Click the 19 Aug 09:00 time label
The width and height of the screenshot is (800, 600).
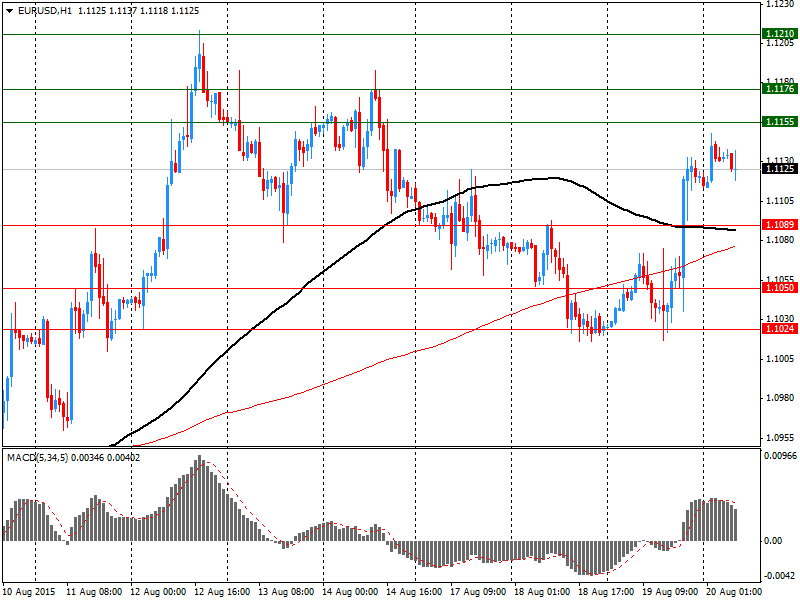[670, 592]
